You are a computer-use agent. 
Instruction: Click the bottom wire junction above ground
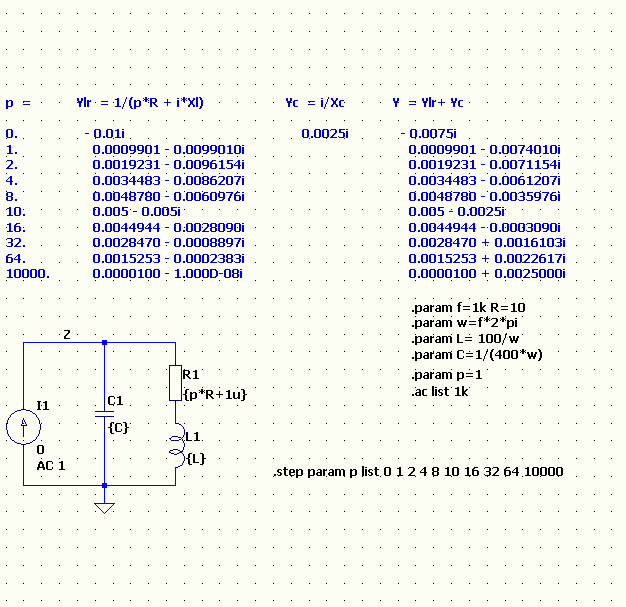click(105, 486)
